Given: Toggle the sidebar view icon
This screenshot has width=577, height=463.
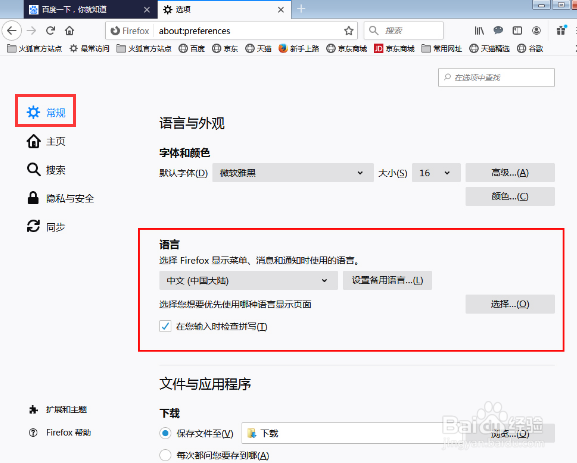Looking at the screenshot, I should (517, 31).
